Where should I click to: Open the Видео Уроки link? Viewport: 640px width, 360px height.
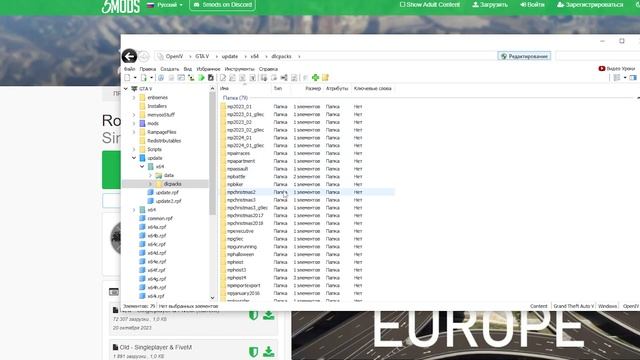click(617, 69)
